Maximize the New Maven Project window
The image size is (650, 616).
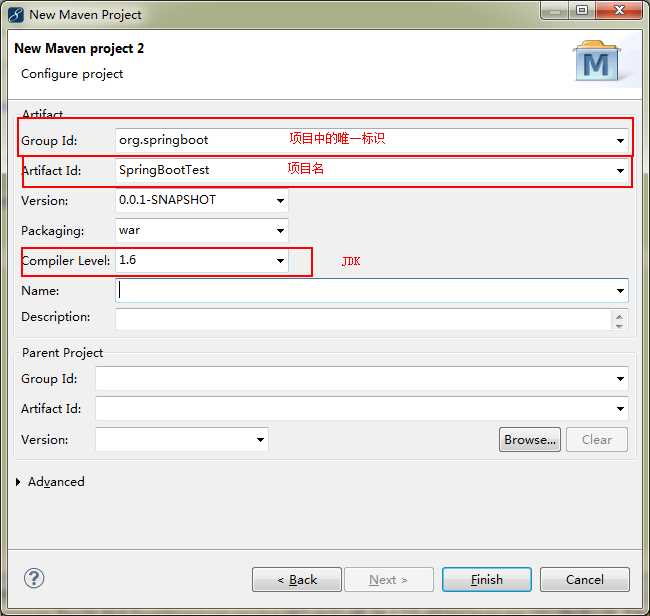point(582,10)
